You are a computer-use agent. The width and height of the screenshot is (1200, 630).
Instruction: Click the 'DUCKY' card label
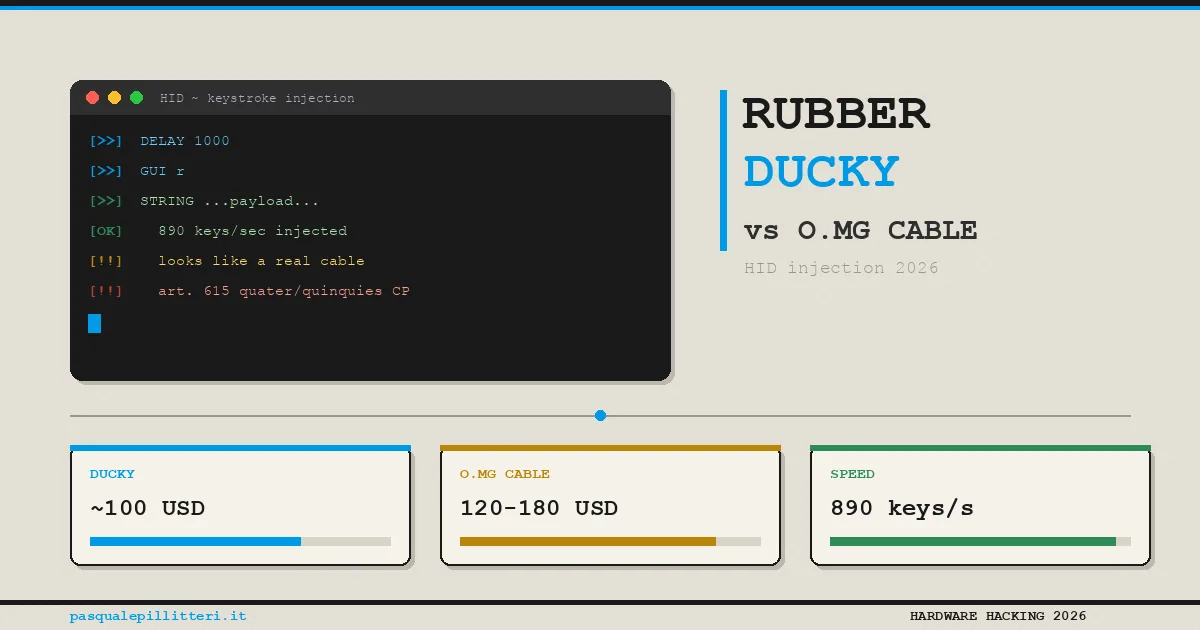[112, 474]
